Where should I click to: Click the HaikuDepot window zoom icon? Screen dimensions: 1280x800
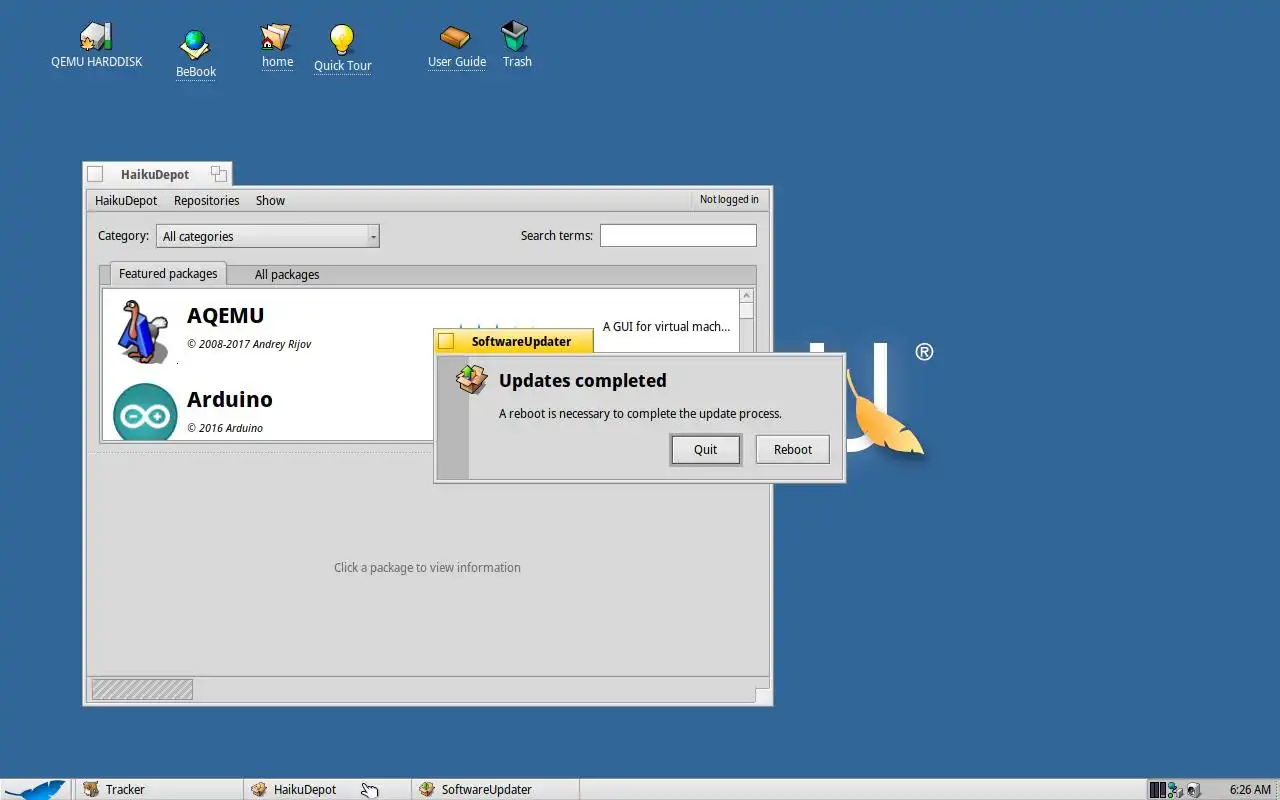click(x=218, y=174)
